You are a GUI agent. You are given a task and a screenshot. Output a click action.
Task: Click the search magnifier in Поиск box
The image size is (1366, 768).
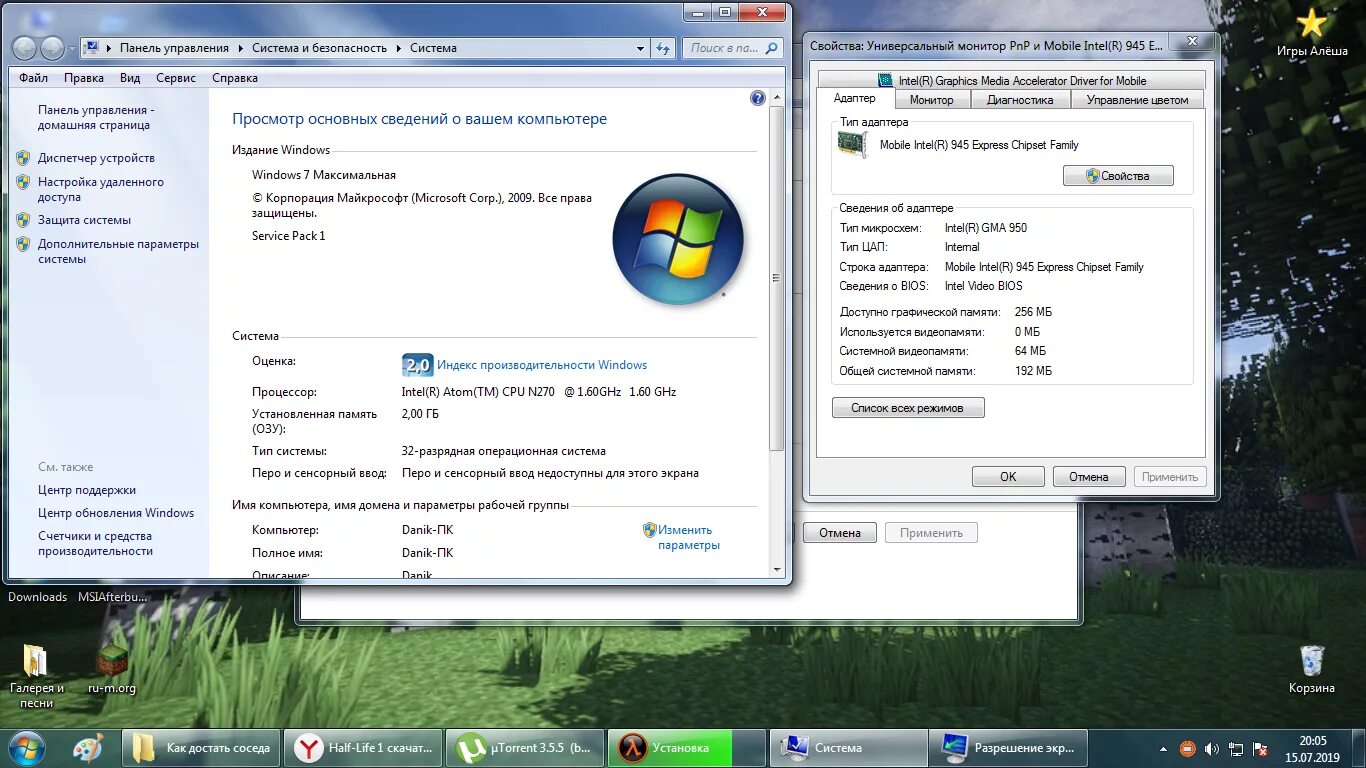[772, 47]
